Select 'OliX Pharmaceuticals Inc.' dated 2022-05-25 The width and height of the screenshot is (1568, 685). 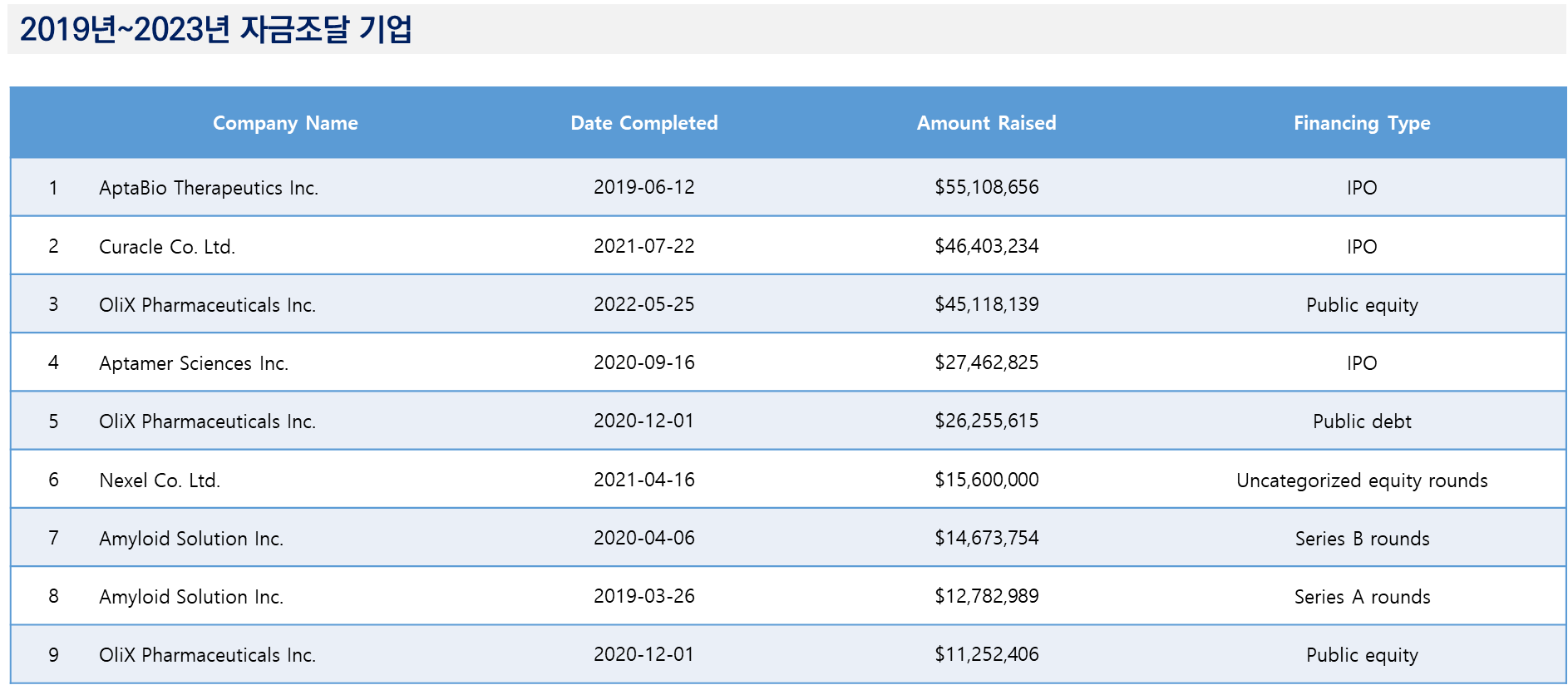point(207,305)
